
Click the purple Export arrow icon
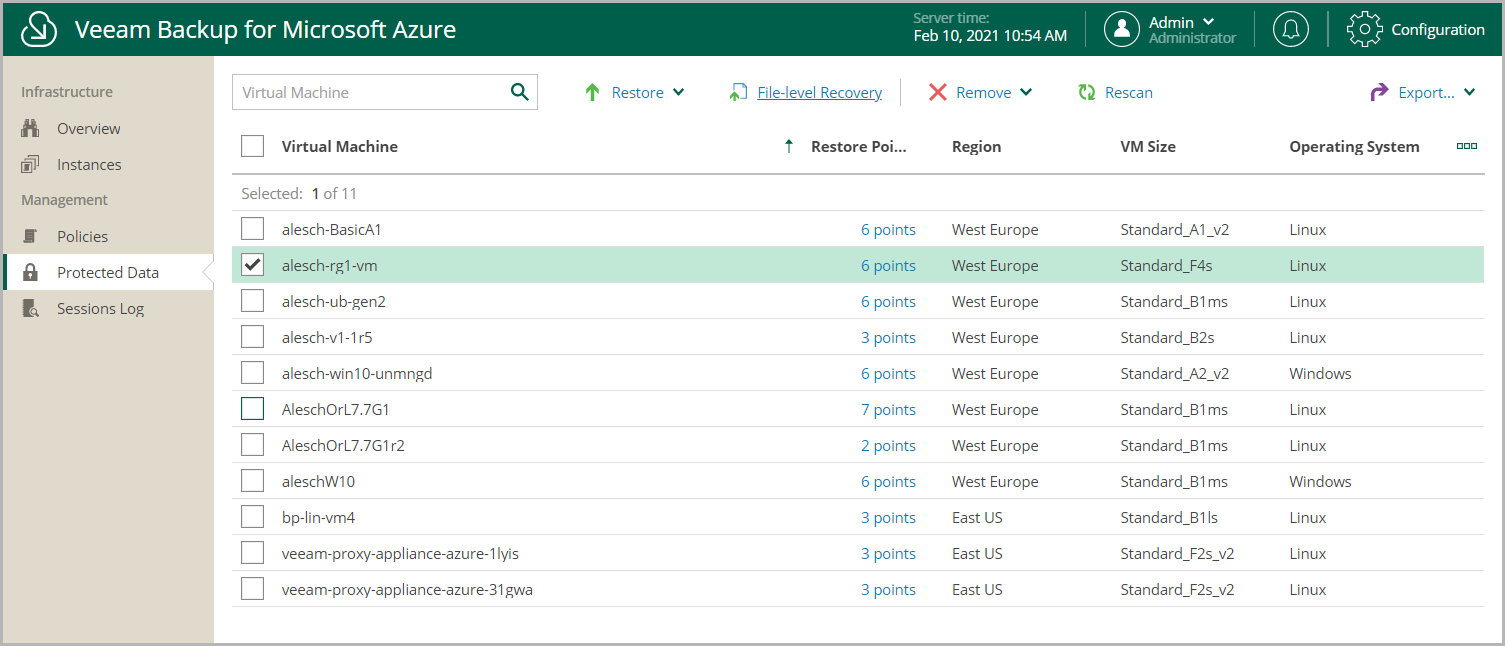[x=1379, y=92]
